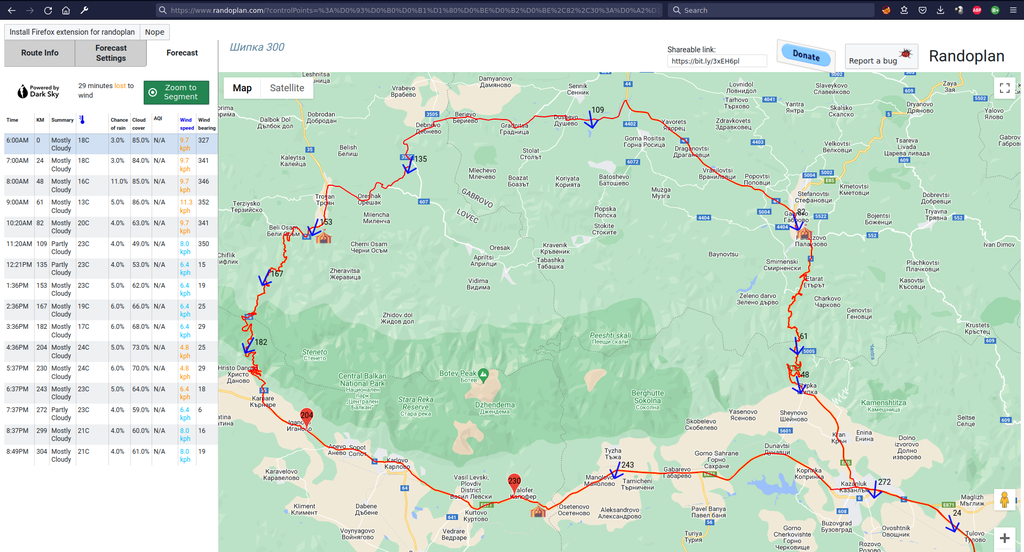
Task: Toggle the Wind speed column header
Action: pyautogui.click(x=187, y=123)
